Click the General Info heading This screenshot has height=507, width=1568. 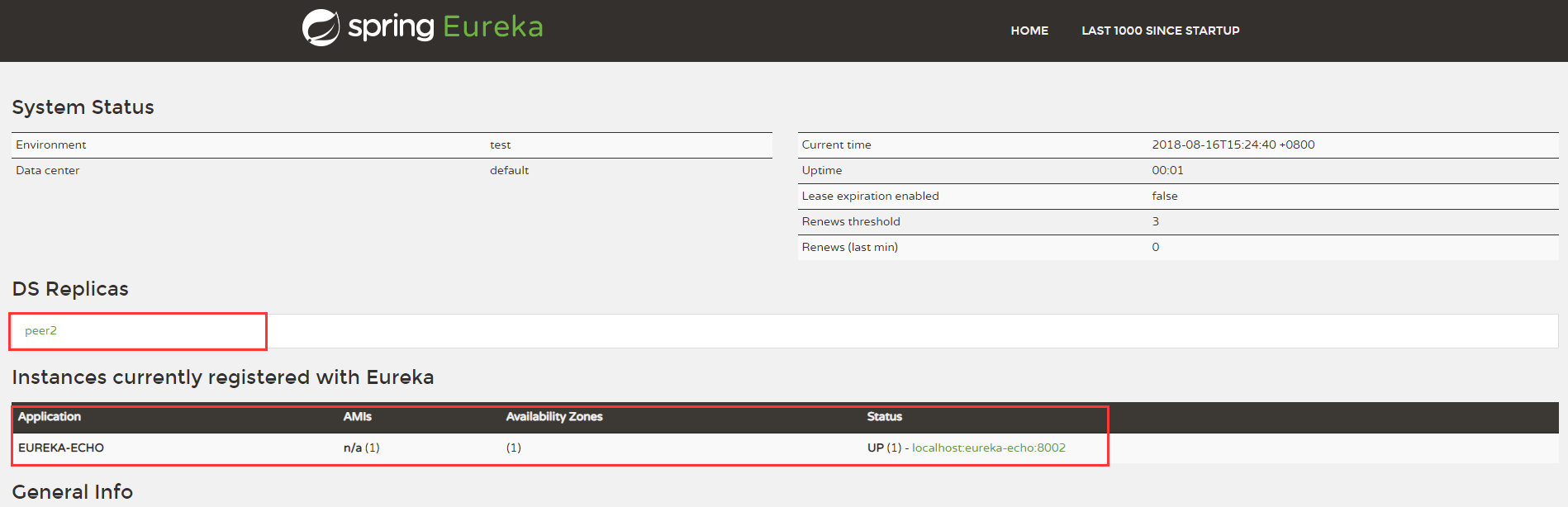coord(73,492)
